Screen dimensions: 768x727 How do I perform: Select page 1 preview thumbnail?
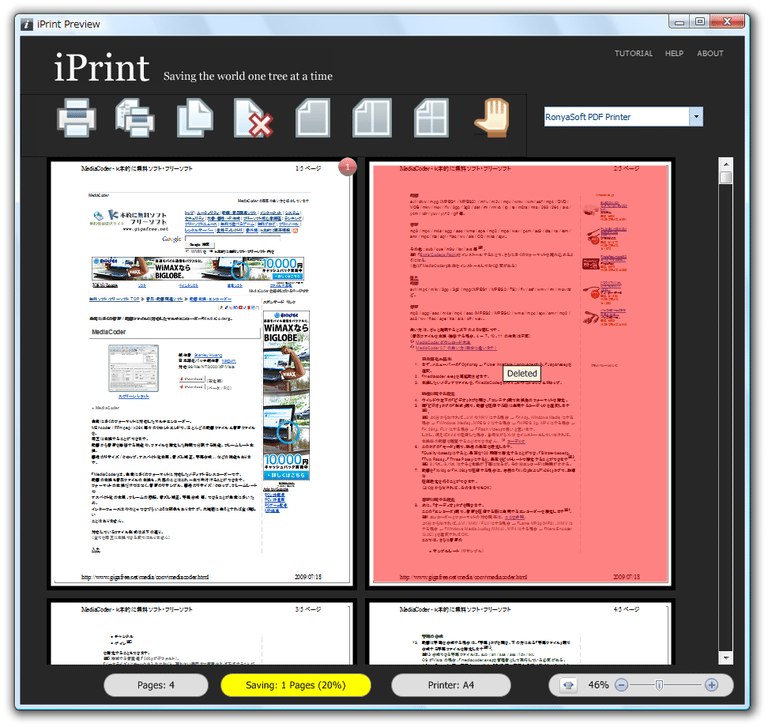[201, 373]
